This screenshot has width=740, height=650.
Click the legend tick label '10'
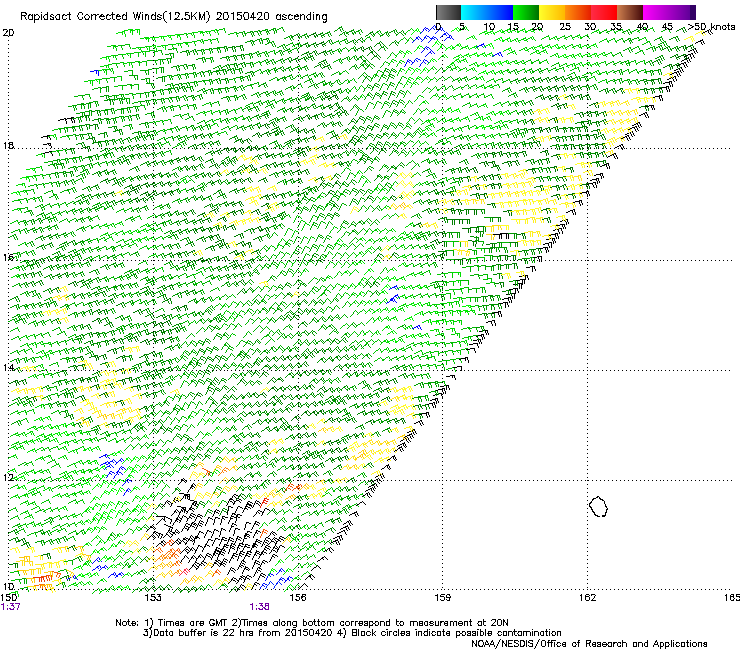click(489, 27)
